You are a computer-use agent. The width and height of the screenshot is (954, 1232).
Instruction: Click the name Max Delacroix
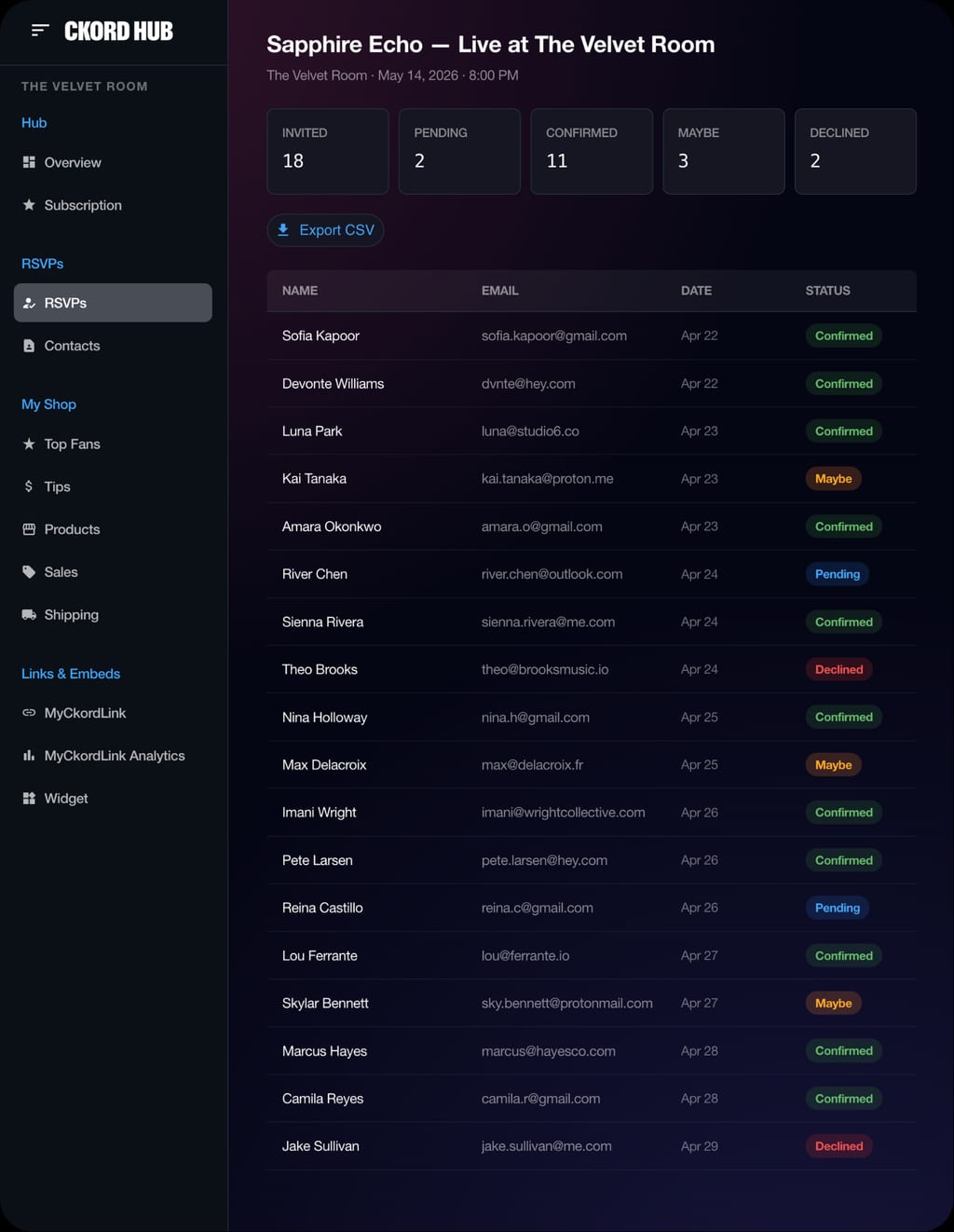point(324,765)
